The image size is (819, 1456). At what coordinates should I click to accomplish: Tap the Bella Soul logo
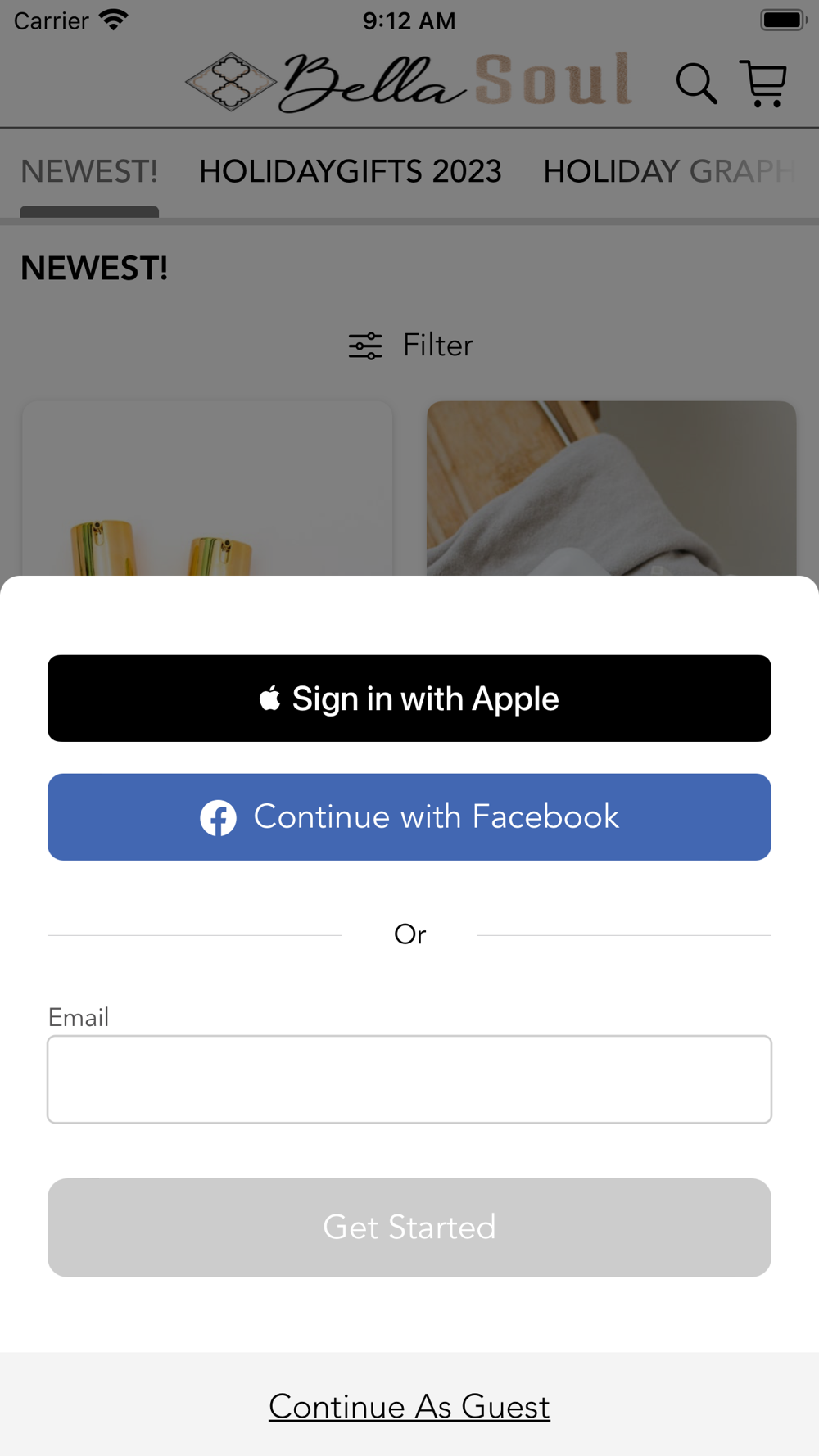(409, 82)
